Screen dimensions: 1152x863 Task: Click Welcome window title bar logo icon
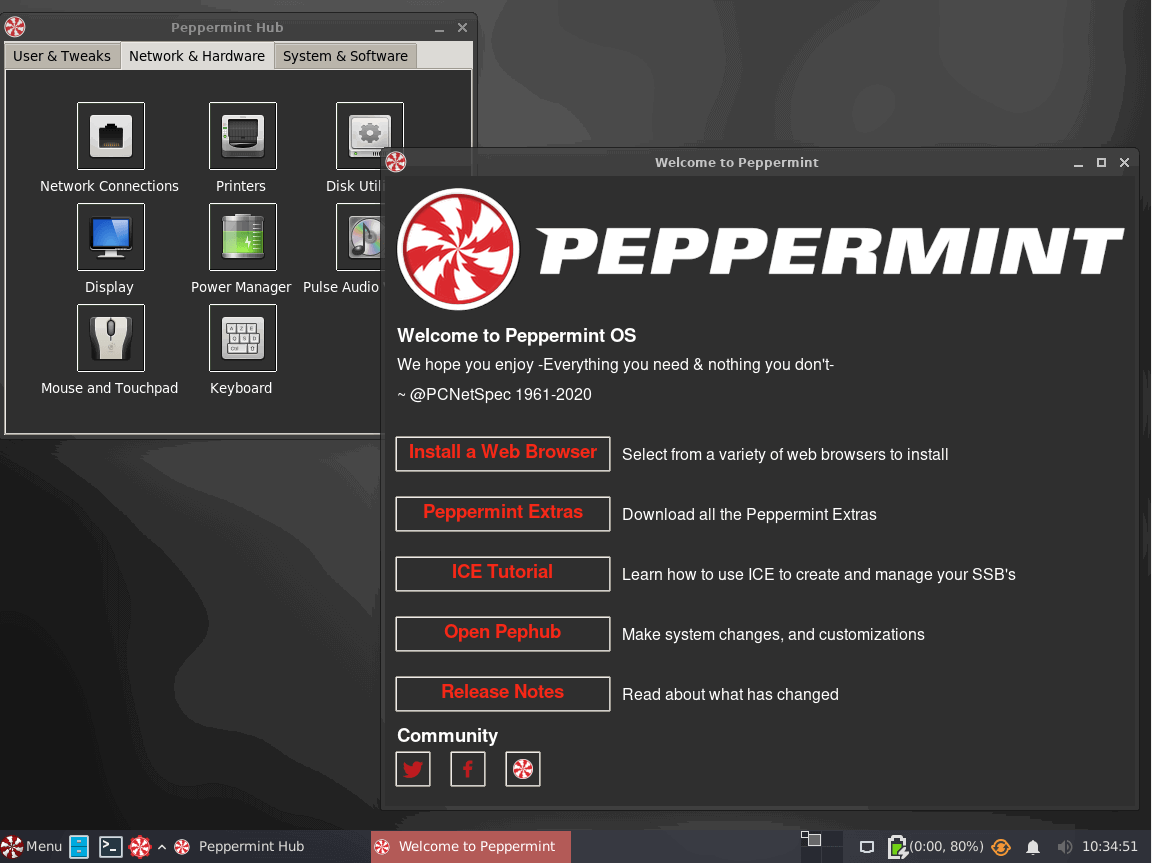396,162
